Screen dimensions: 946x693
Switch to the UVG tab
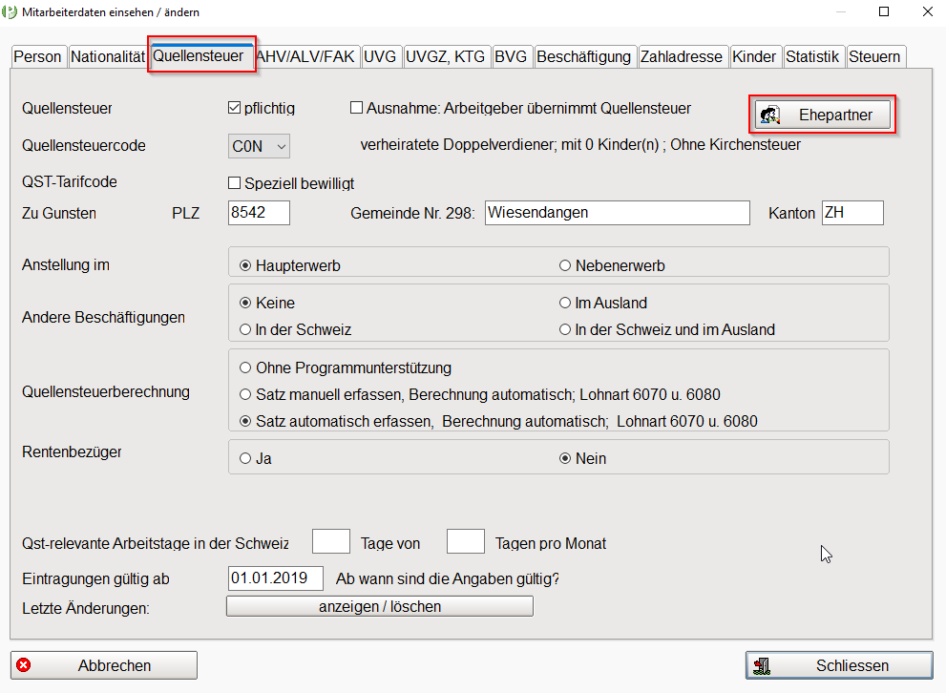tap(380, 57)
